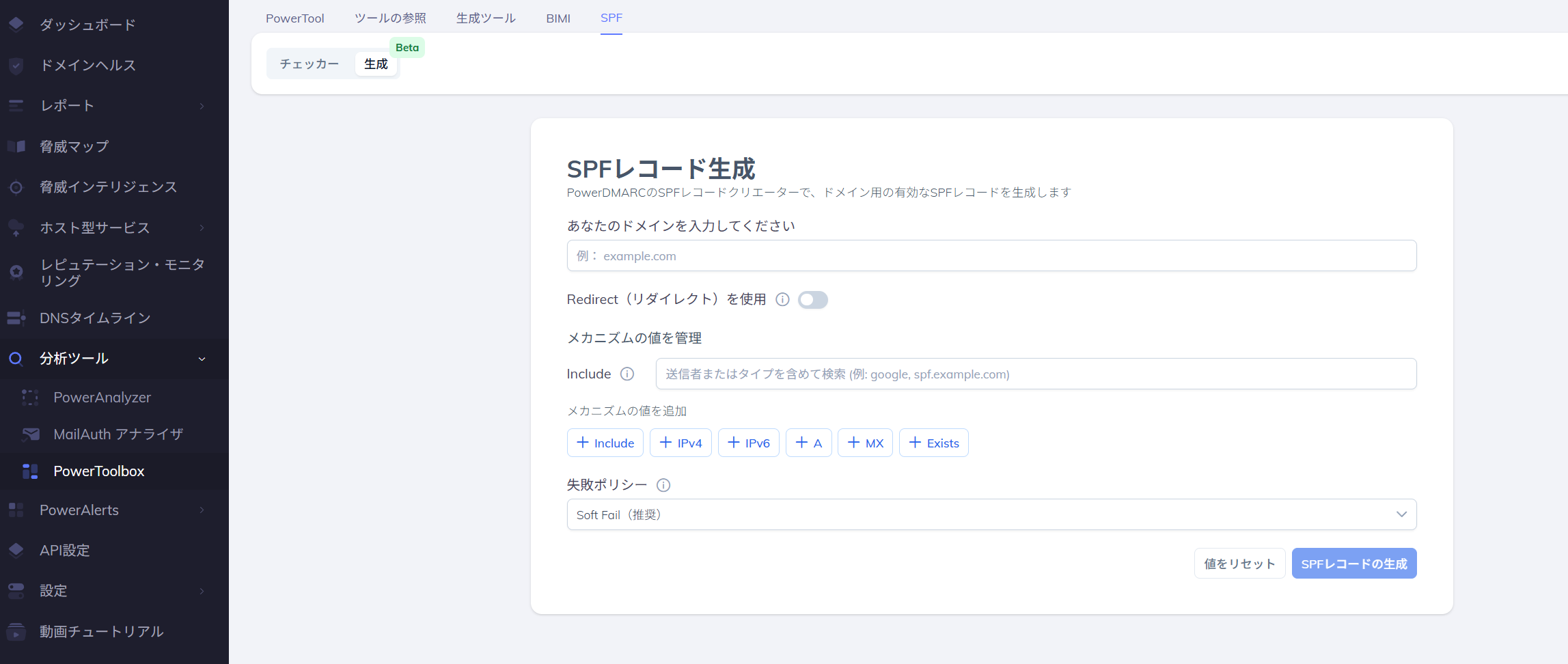Select the 脅威マップ sidebar icon
Viewport: 1568px width, 664px height.
[16, 146]
